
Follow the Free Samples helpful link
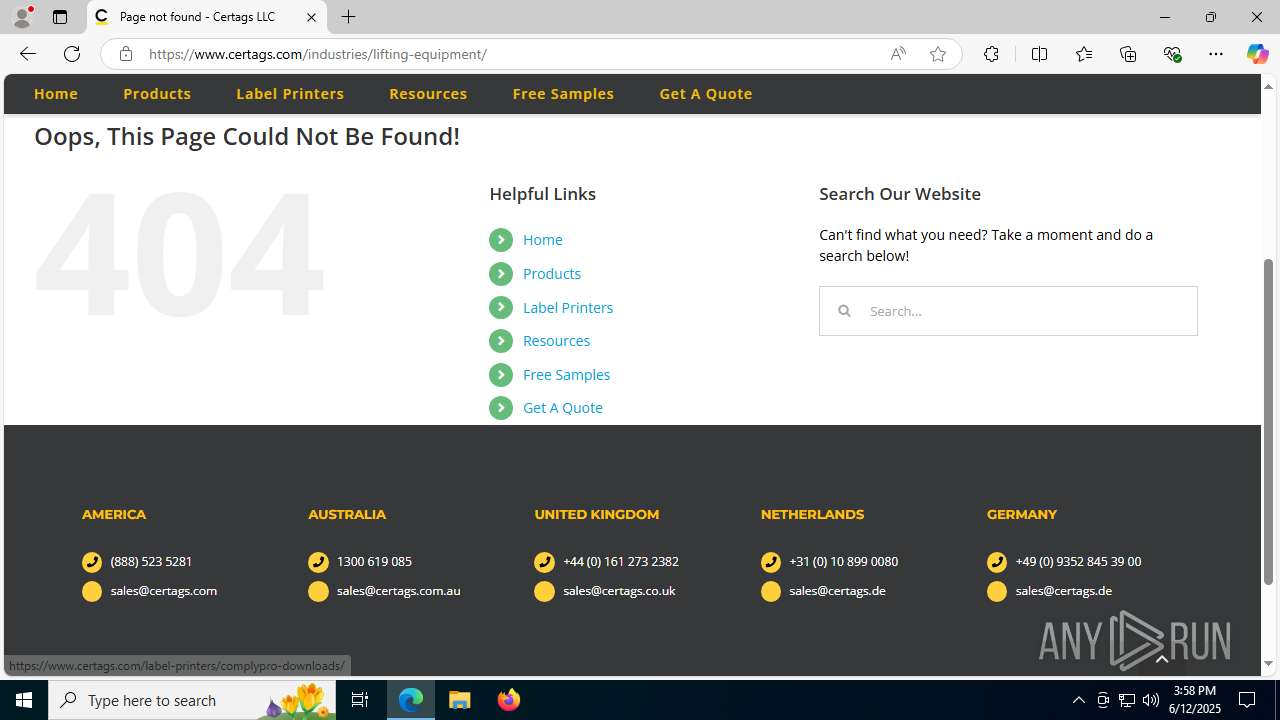click(566, 375)
